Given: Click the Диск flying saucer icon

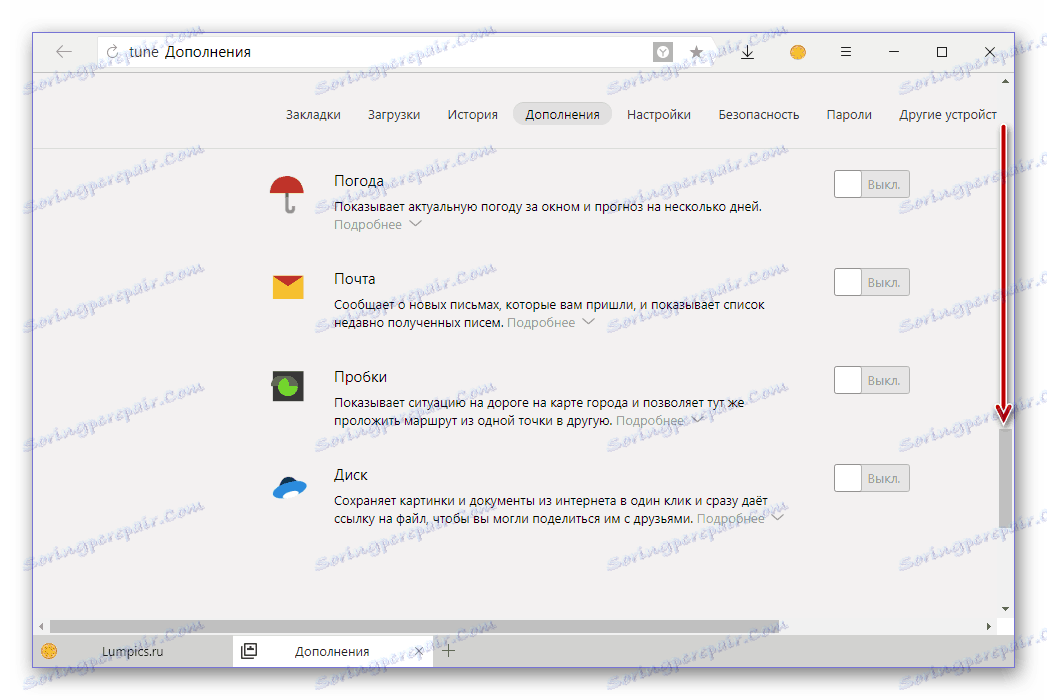Looking at the screenshot, I should pos(289,488).
